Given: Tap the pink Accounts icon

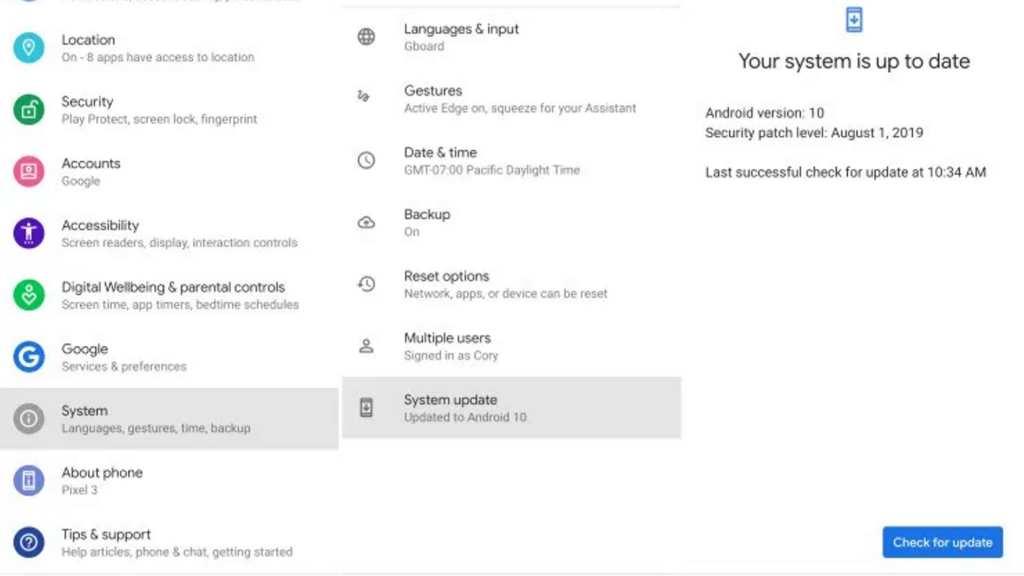Looking at the screenshot, I should click(x=29, y=171).
